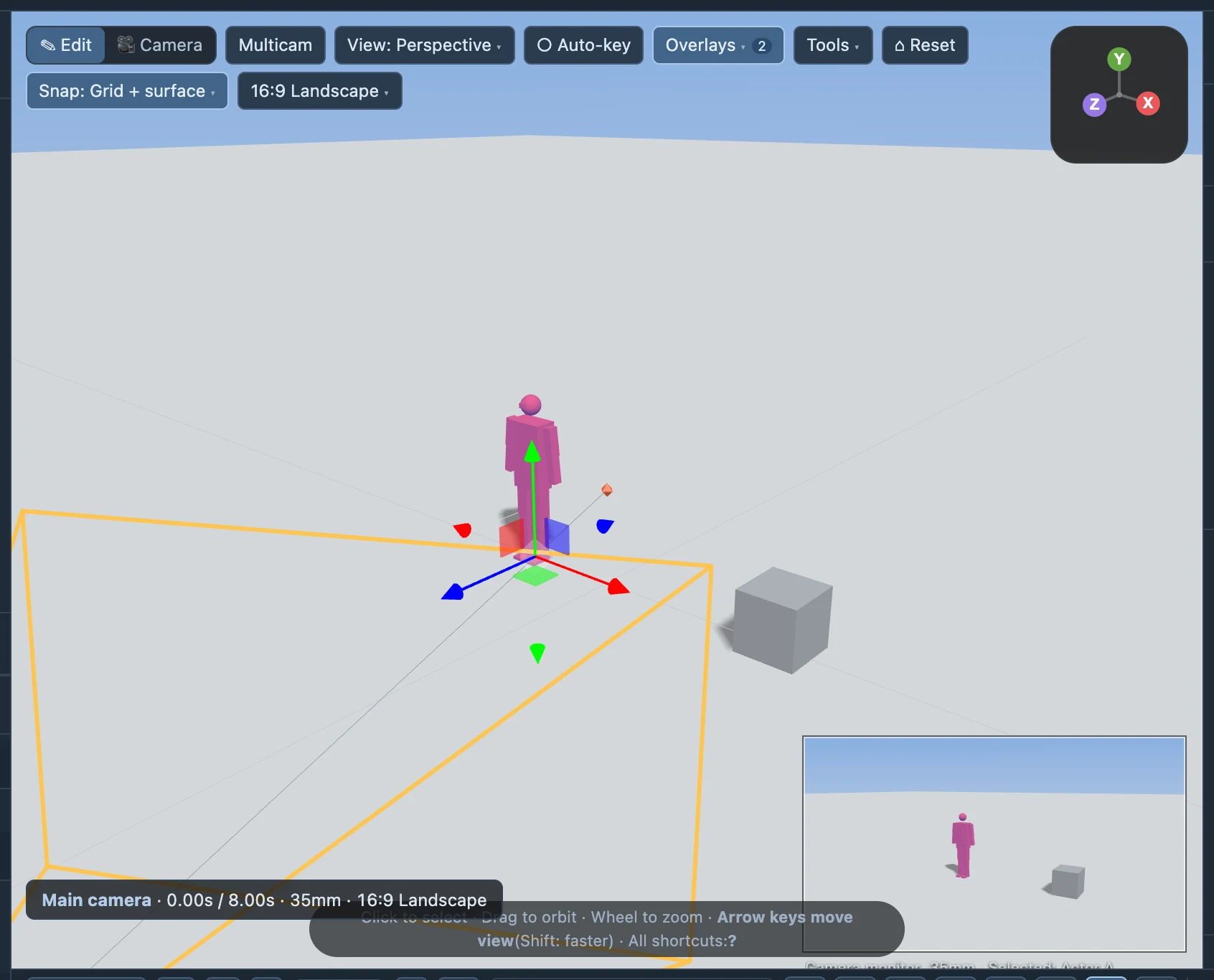Open the Tools dropdown menu
Screen dimensions: 1214x980
click(833, 45)
